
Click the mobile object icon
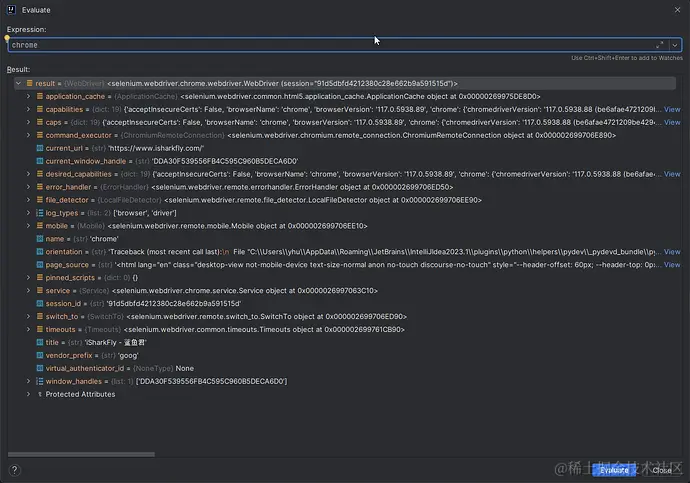(40, 226)
